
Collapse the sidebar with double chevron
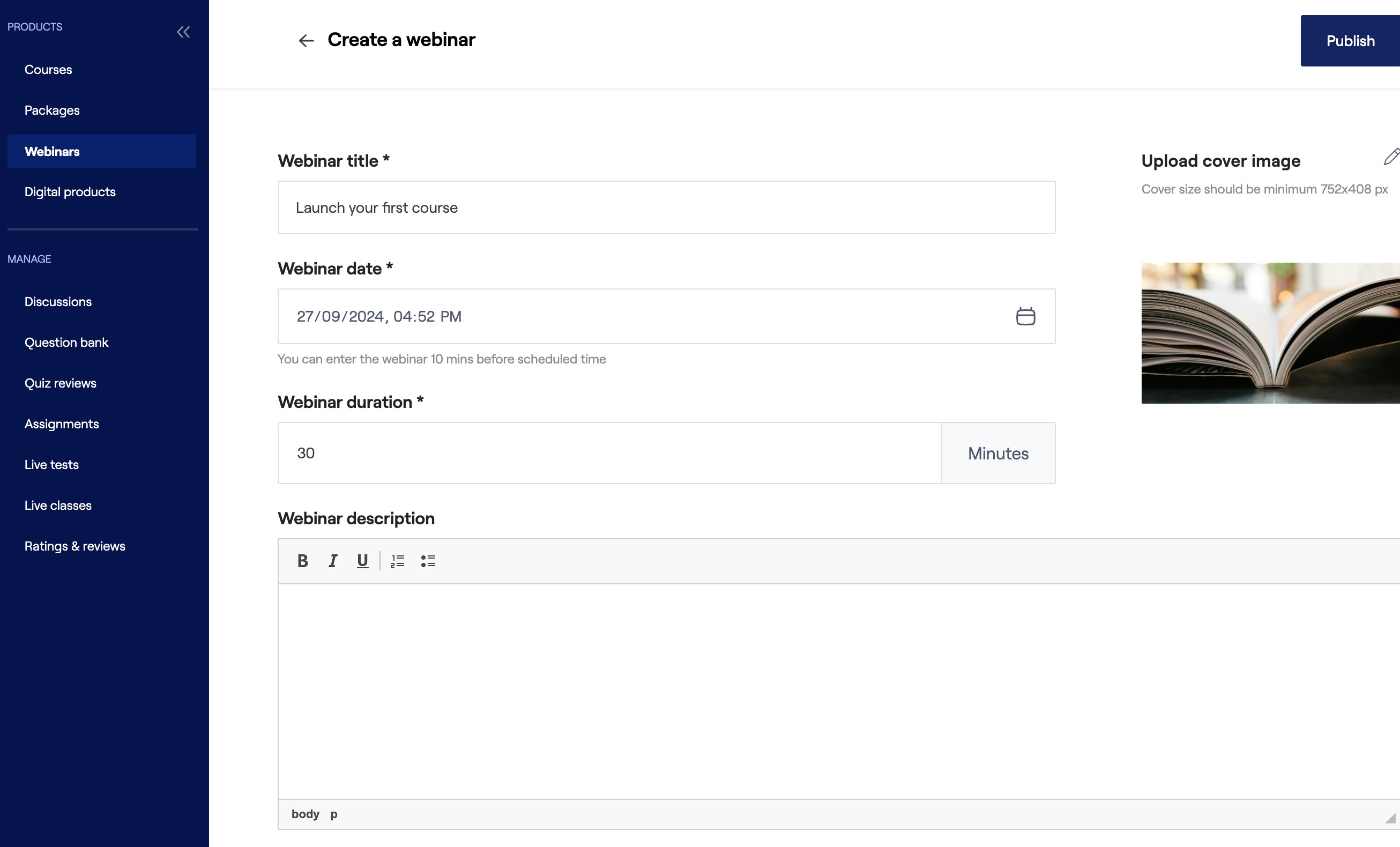pyautogui.click(x=183, y=32)
